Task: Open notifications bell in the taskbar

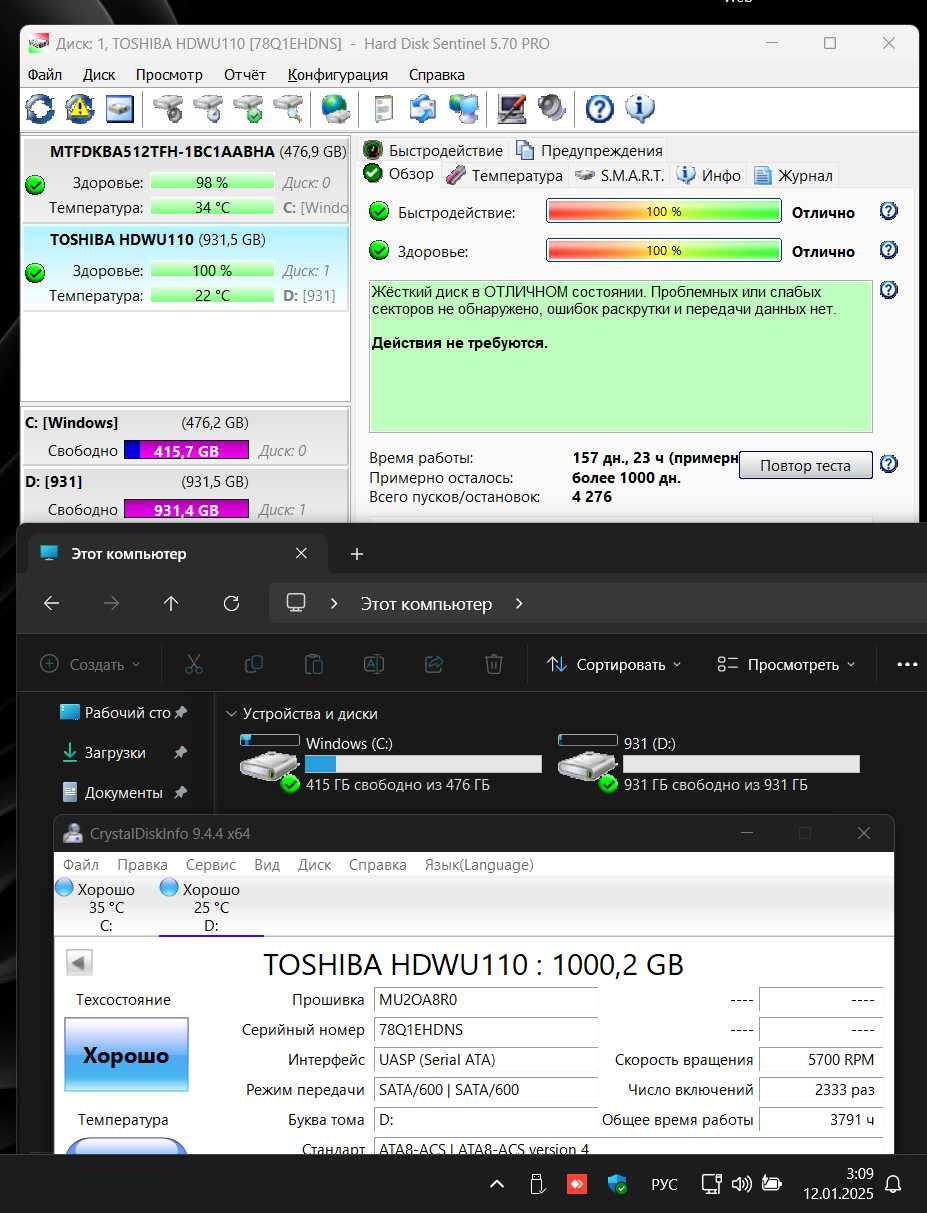Action: tap(893, 1185)
